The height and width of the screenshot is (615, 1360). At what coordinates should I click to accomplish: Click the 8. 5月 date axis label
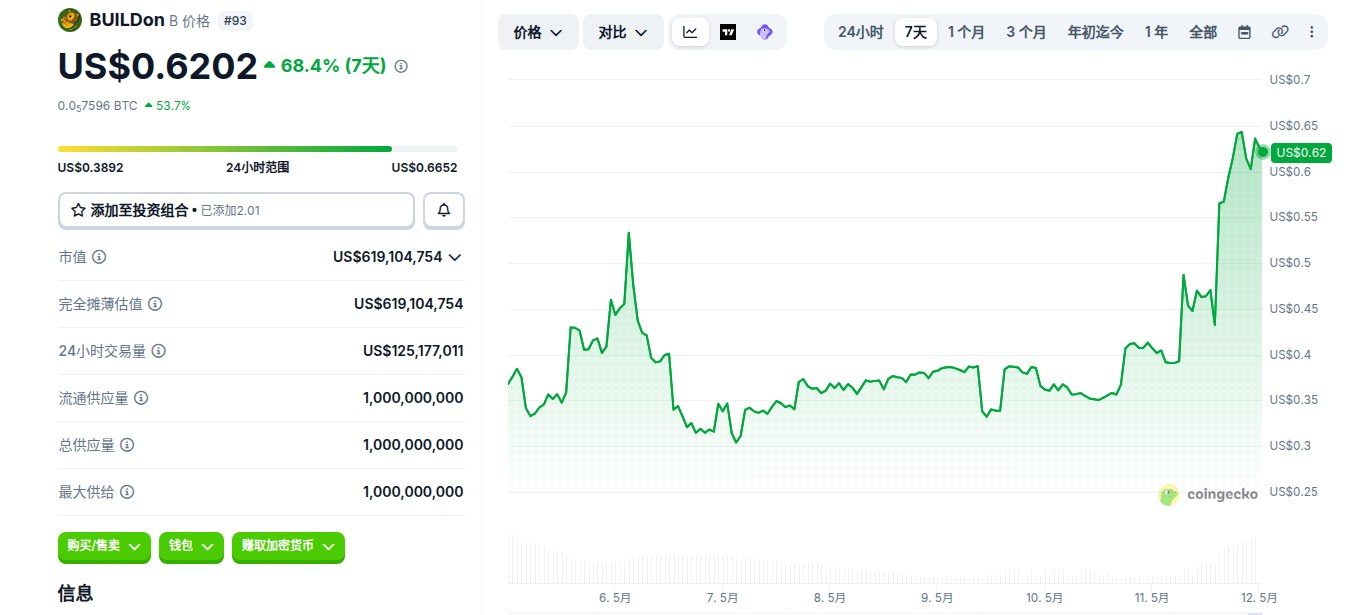(x=830, y=598)
